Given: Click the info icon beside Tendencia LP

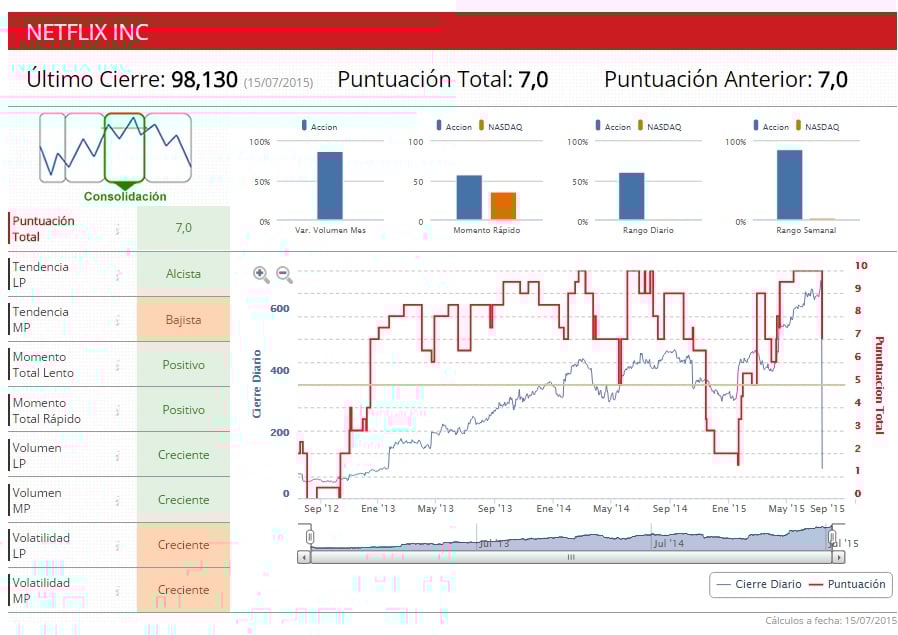Looking at the screenshot, I should point(117,275).
